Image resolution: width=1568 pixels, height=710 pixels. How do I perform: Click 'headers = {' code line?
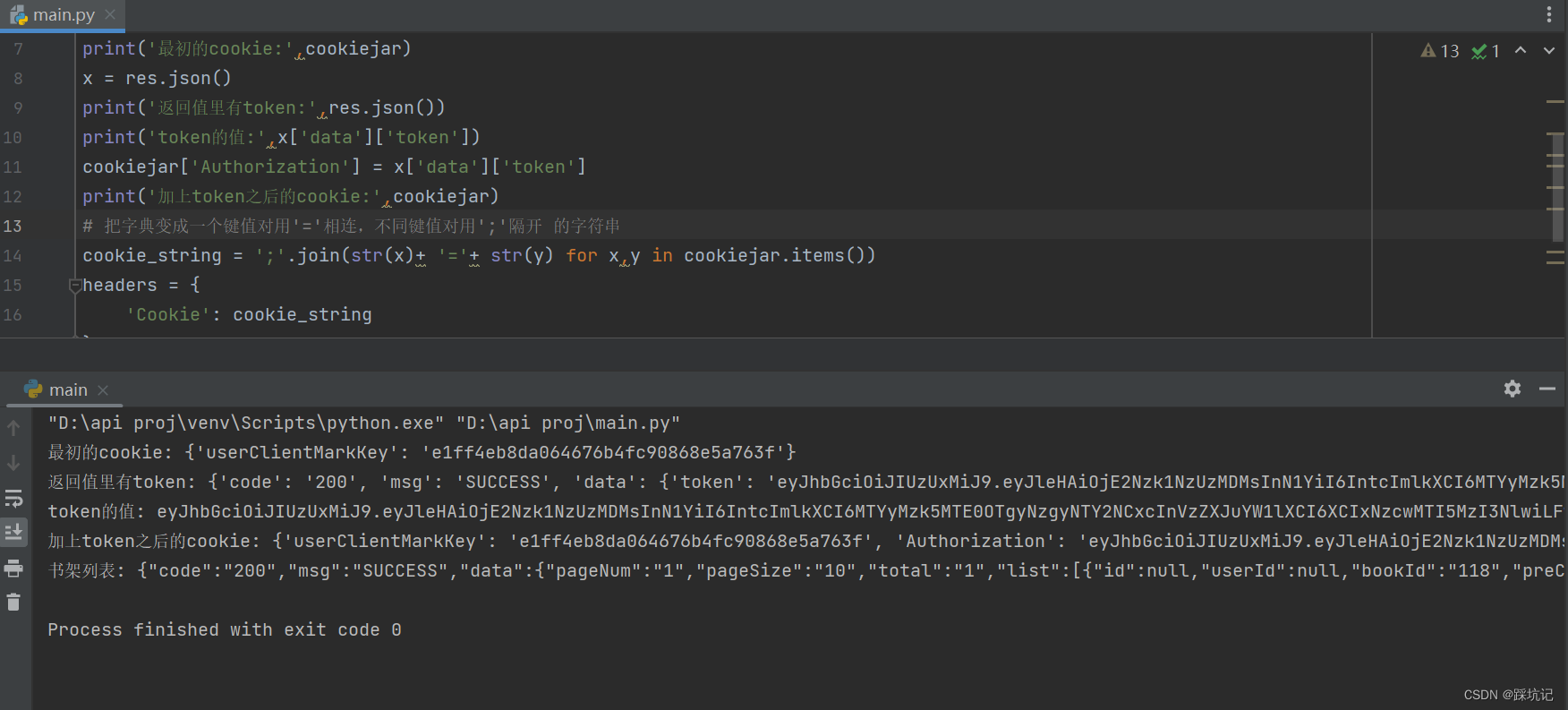(x=141, y=285)
